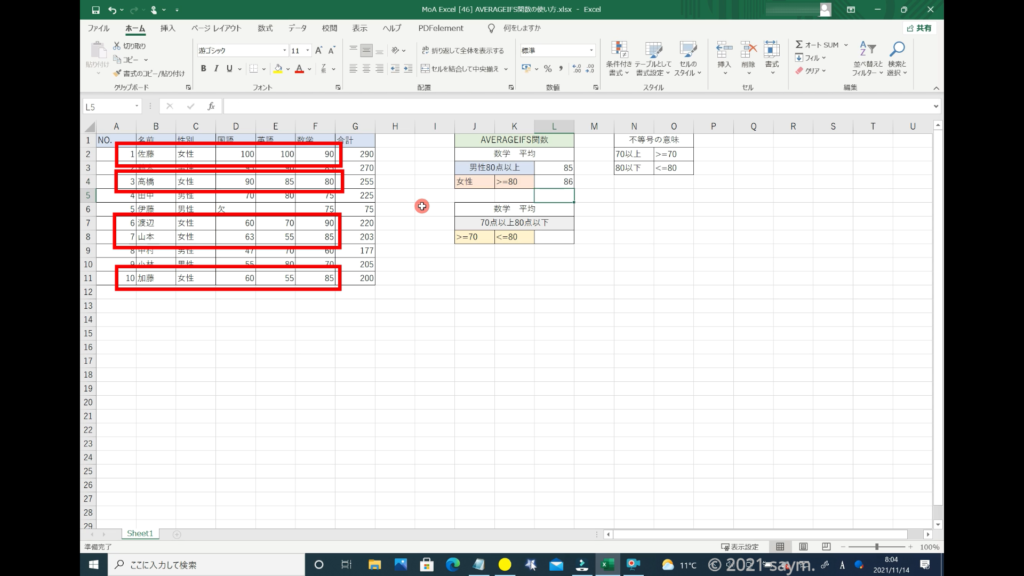Switch to page layout view in status bar

(x=802, y=547)
